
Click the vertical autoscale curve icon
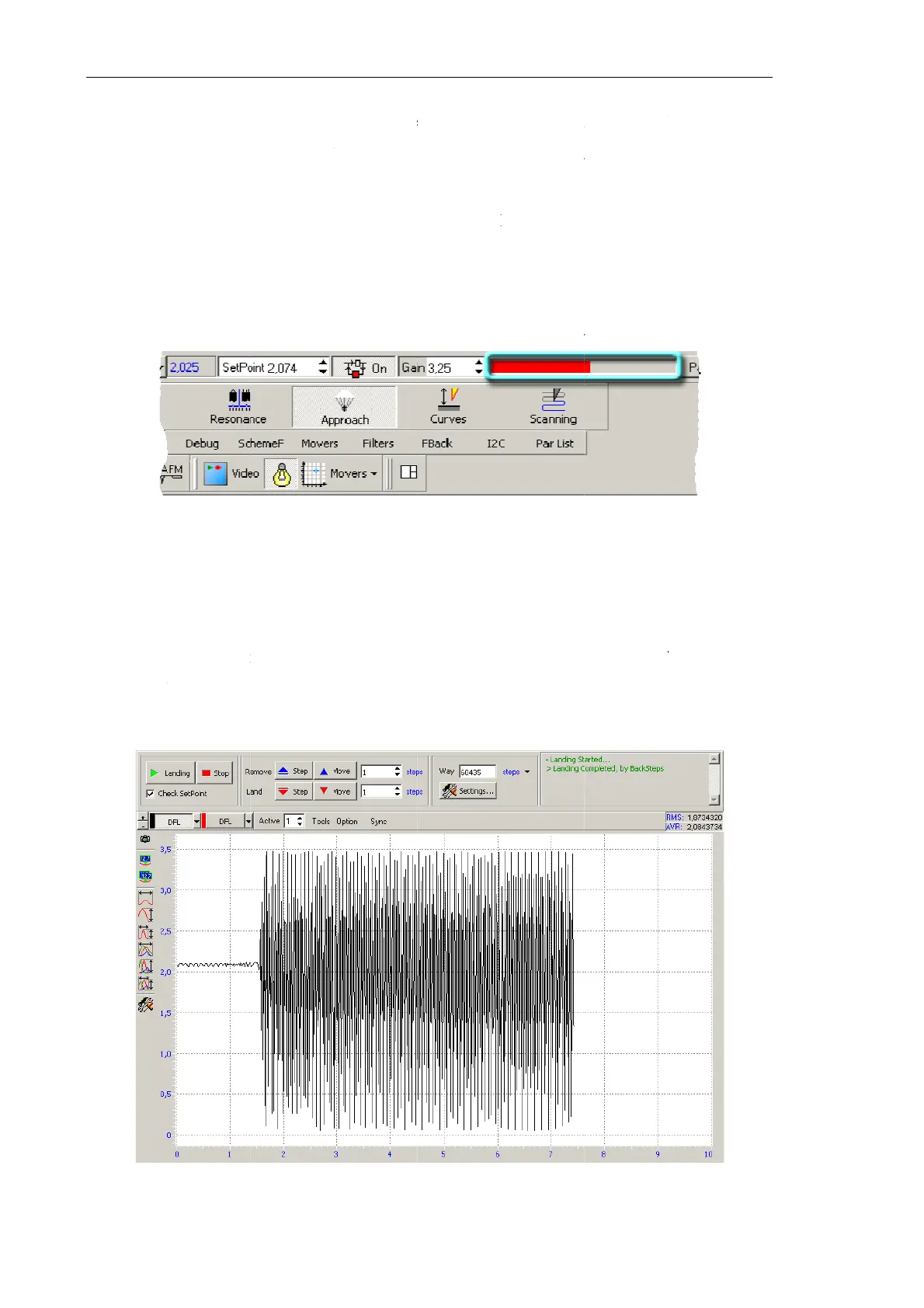145,914
